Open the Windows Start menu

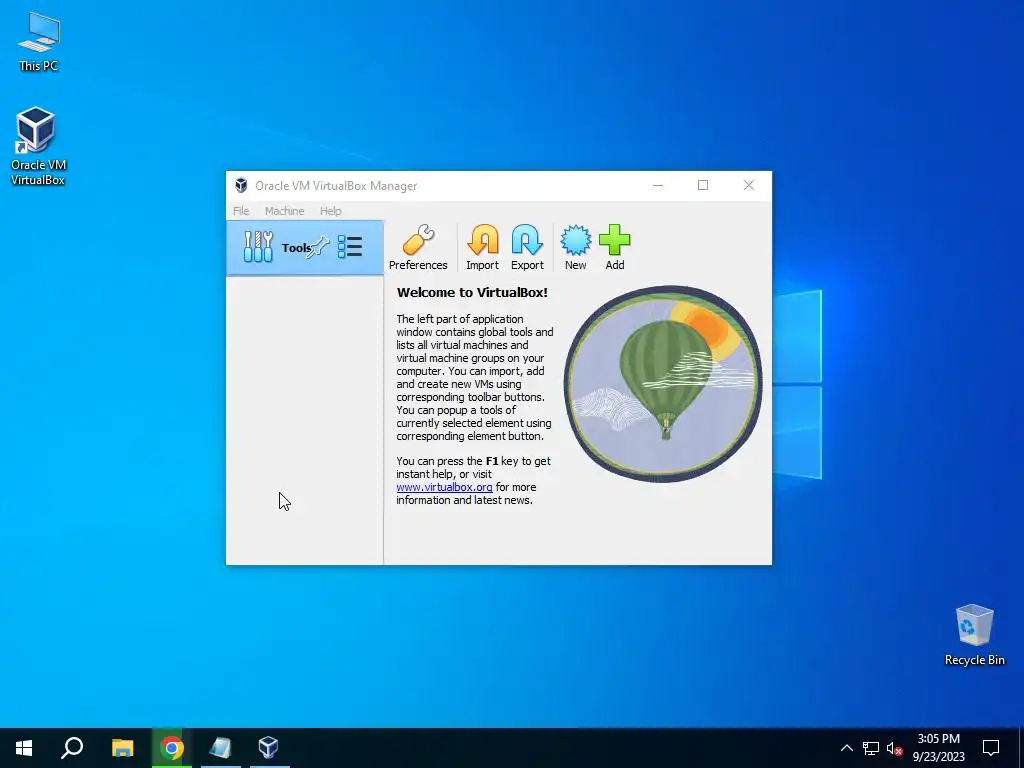point(24,748)
